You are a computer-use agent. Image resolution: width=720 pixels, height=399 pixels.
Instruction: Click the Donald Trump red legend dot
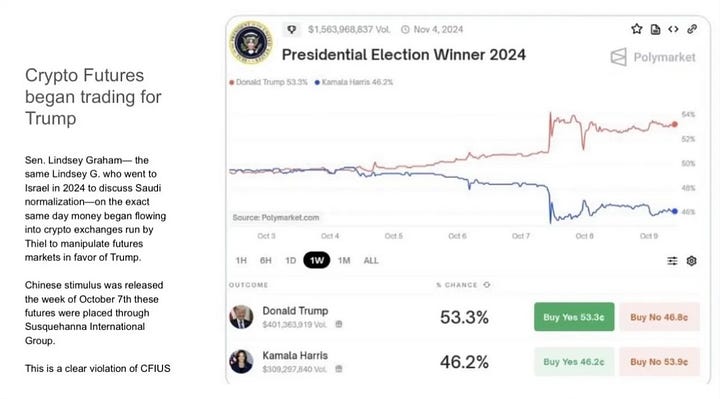click(x=232, y=82)
